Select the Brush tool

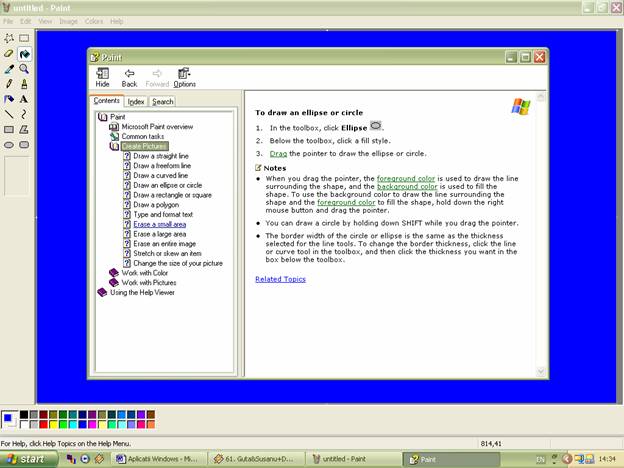[x=24, y=84]
